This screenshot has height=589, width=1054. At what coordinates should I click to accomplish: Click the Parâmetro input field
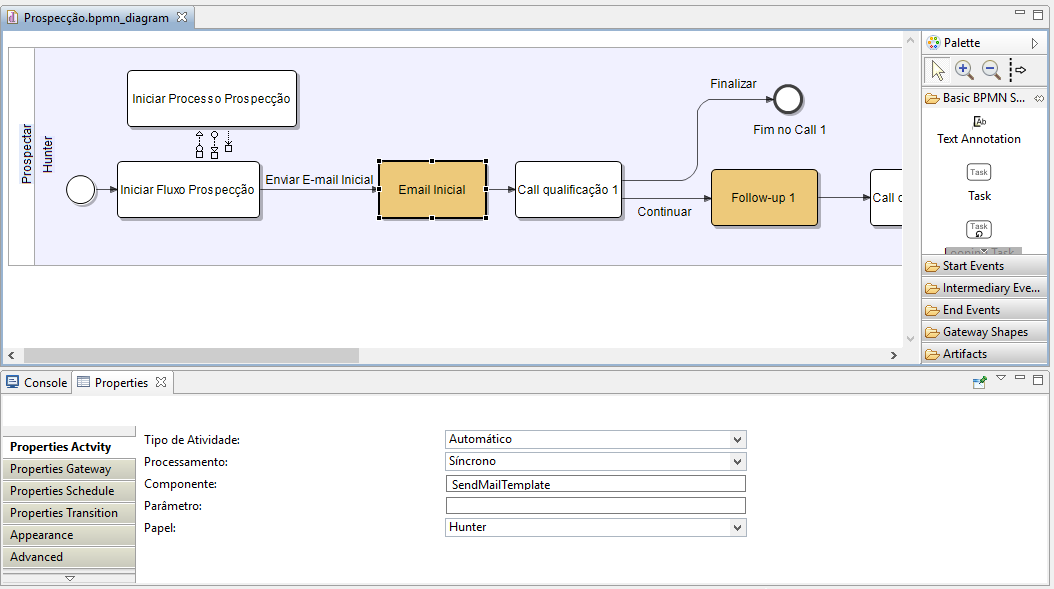click(596, 506)
